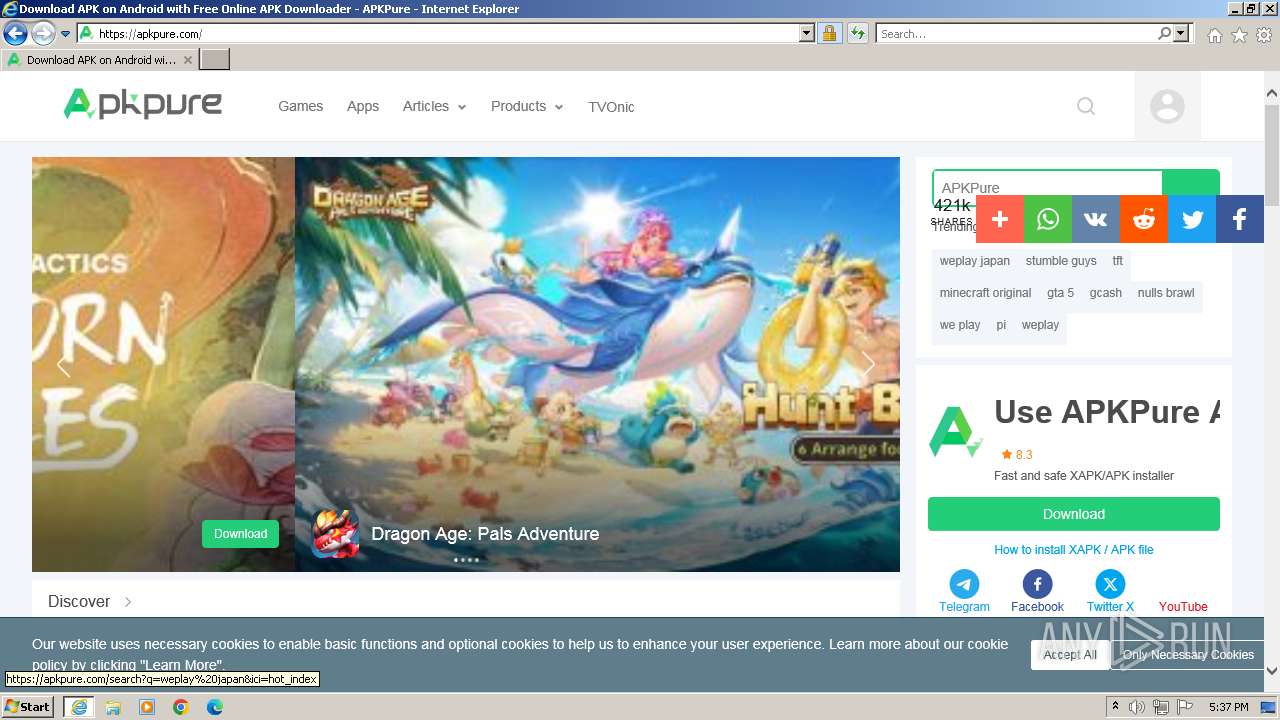
Task: Click the APKPure app logo icon
Action: point(955,432)
